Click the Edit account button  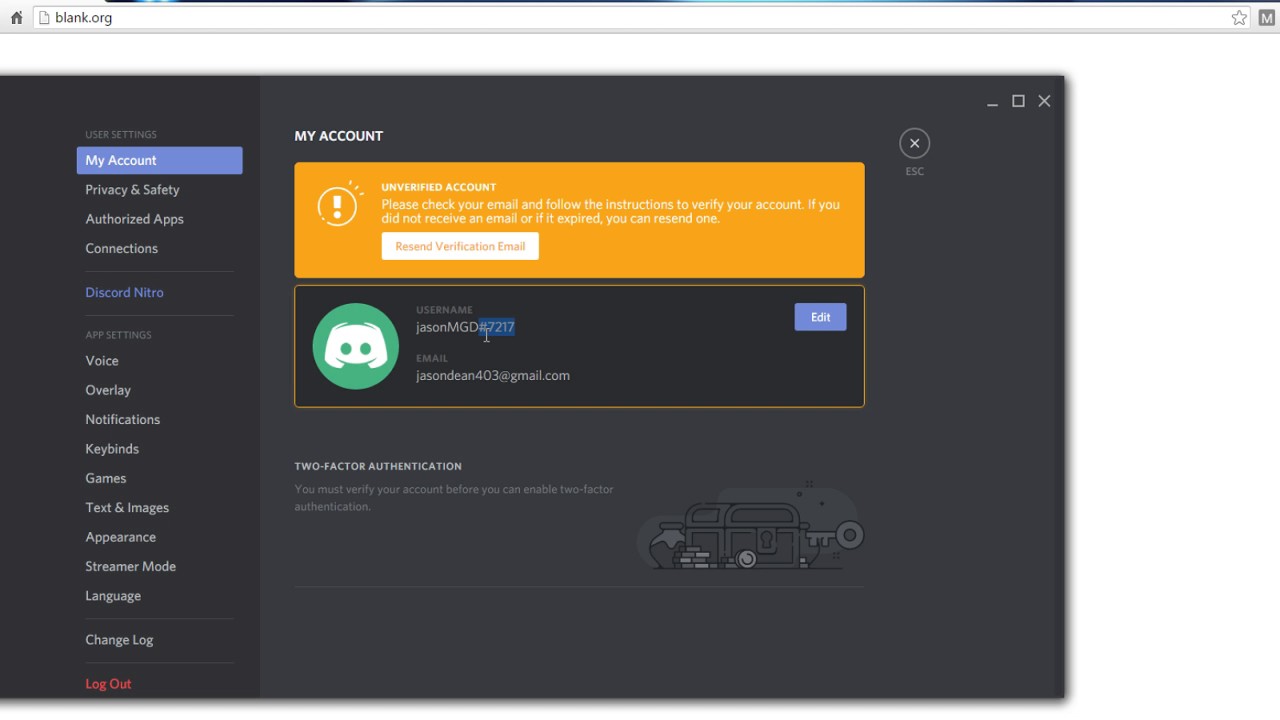[820, 317]
